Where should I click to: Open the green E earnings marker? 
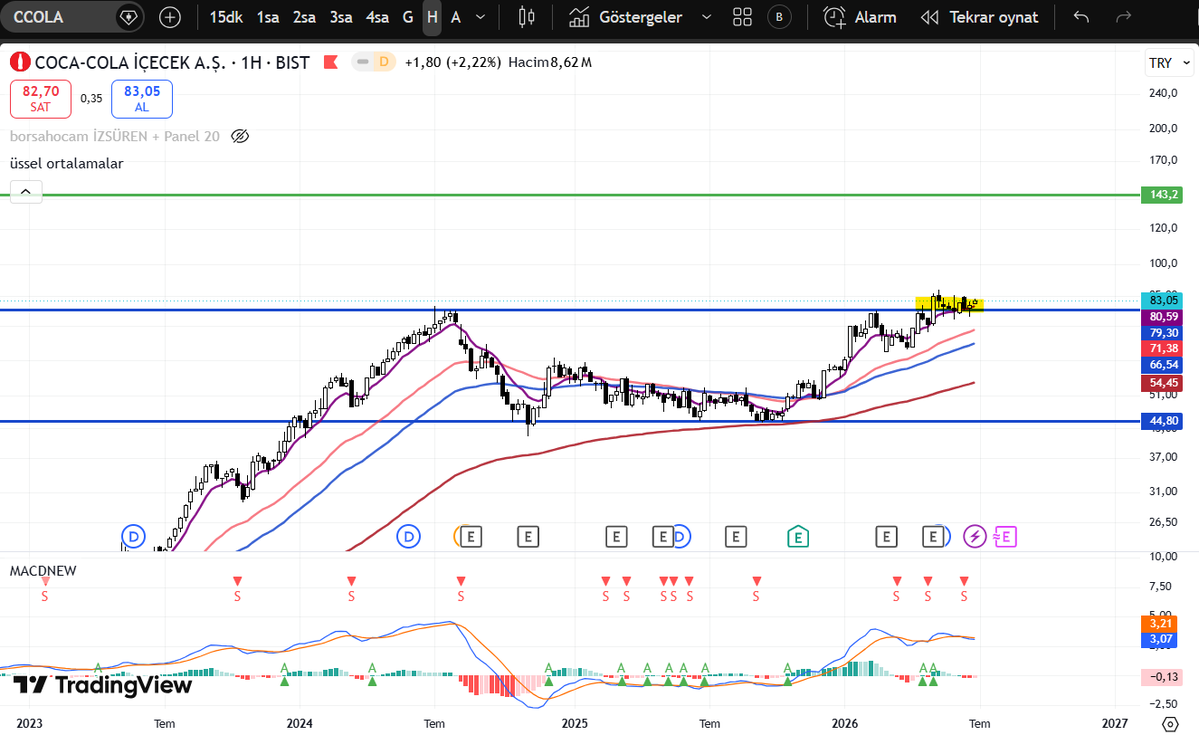pos(798,537)
